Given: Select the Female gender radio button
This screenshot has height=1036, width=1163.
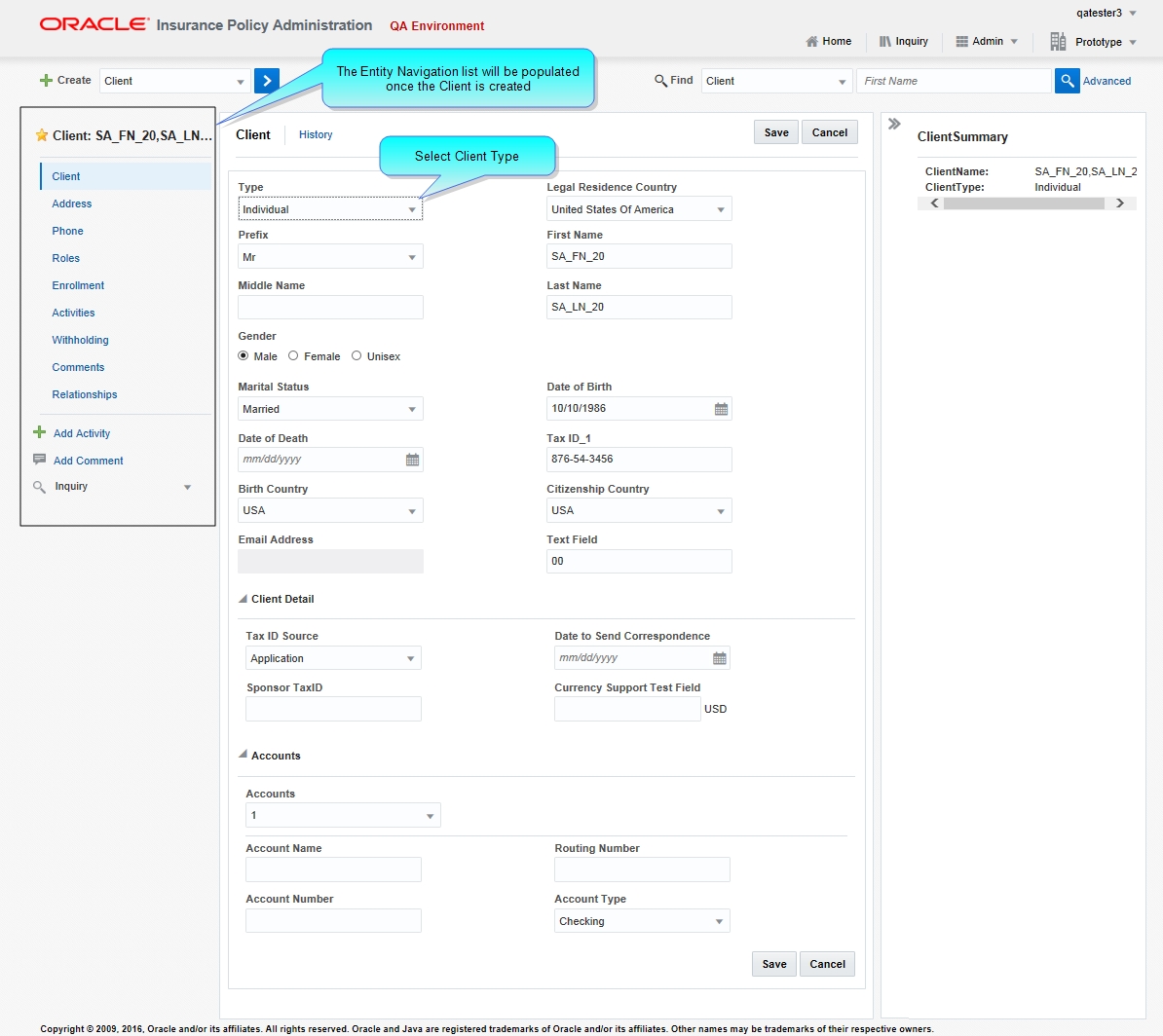Looking at the screenshot, I should (294, 356).
